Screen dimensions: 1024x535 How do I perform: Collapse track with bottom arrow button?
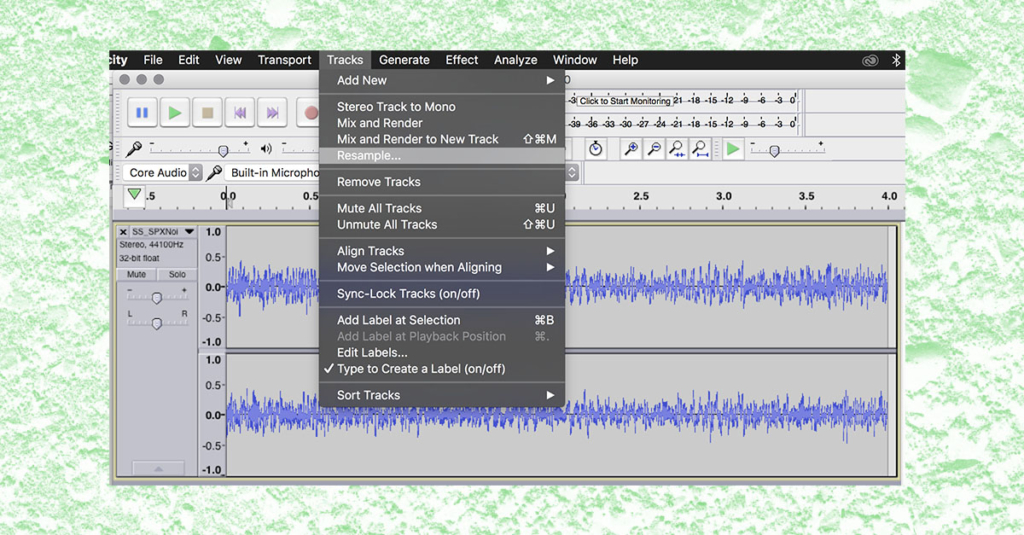coord(158,468)
